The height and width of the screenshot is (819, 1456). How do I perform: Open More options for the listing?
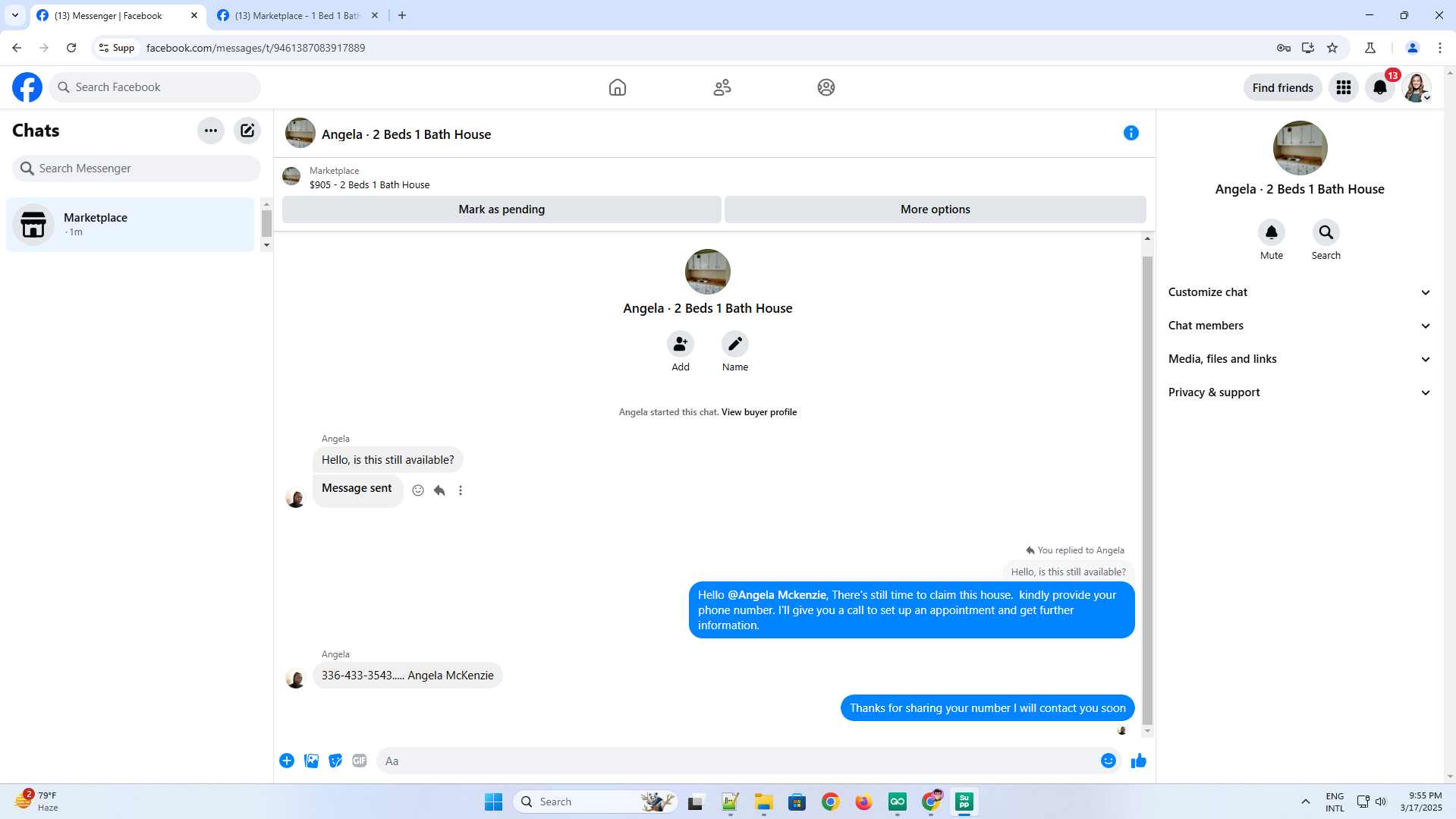point(936,209)
